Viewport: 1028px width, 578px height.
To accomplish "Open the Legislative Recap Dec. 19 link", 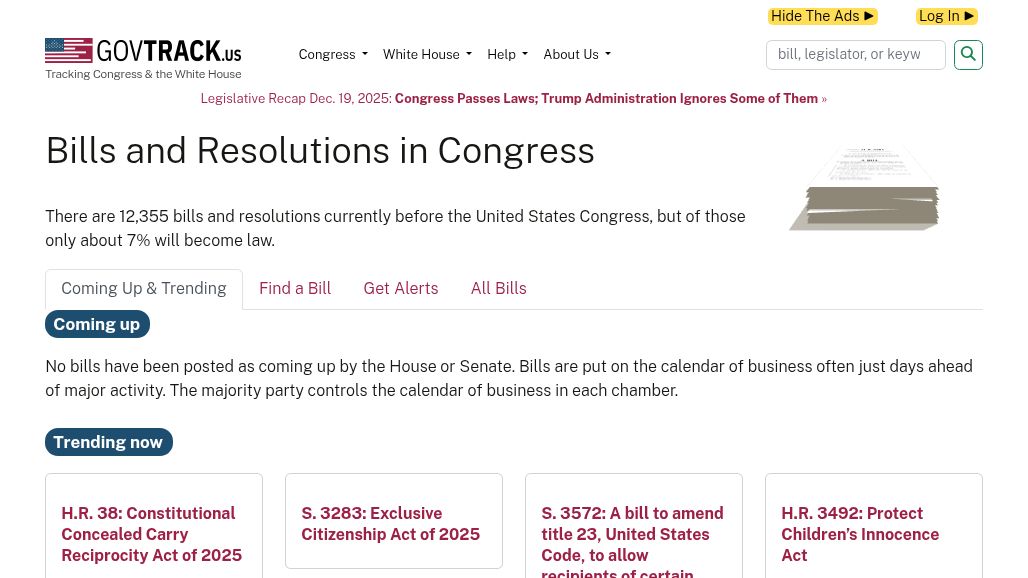I will pyautogui.click(x=513, y=98).
